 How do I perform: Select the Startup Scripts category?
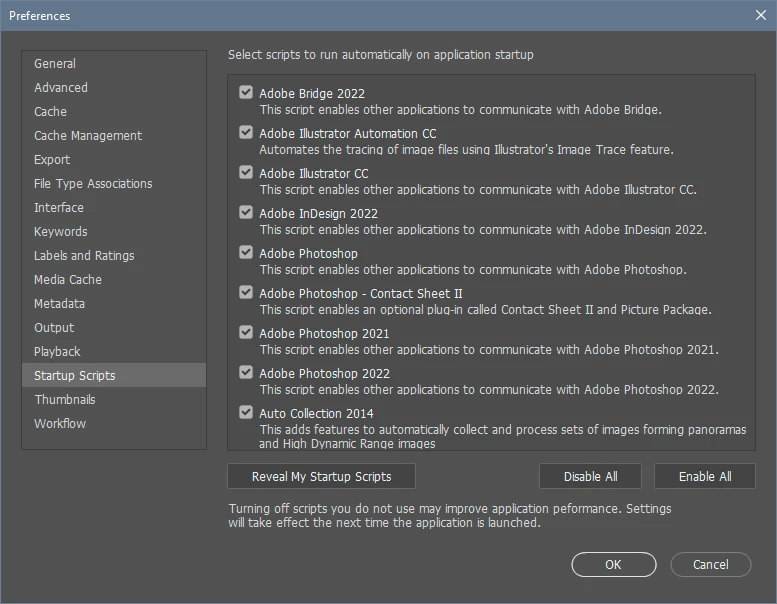(x=114, y=376)
